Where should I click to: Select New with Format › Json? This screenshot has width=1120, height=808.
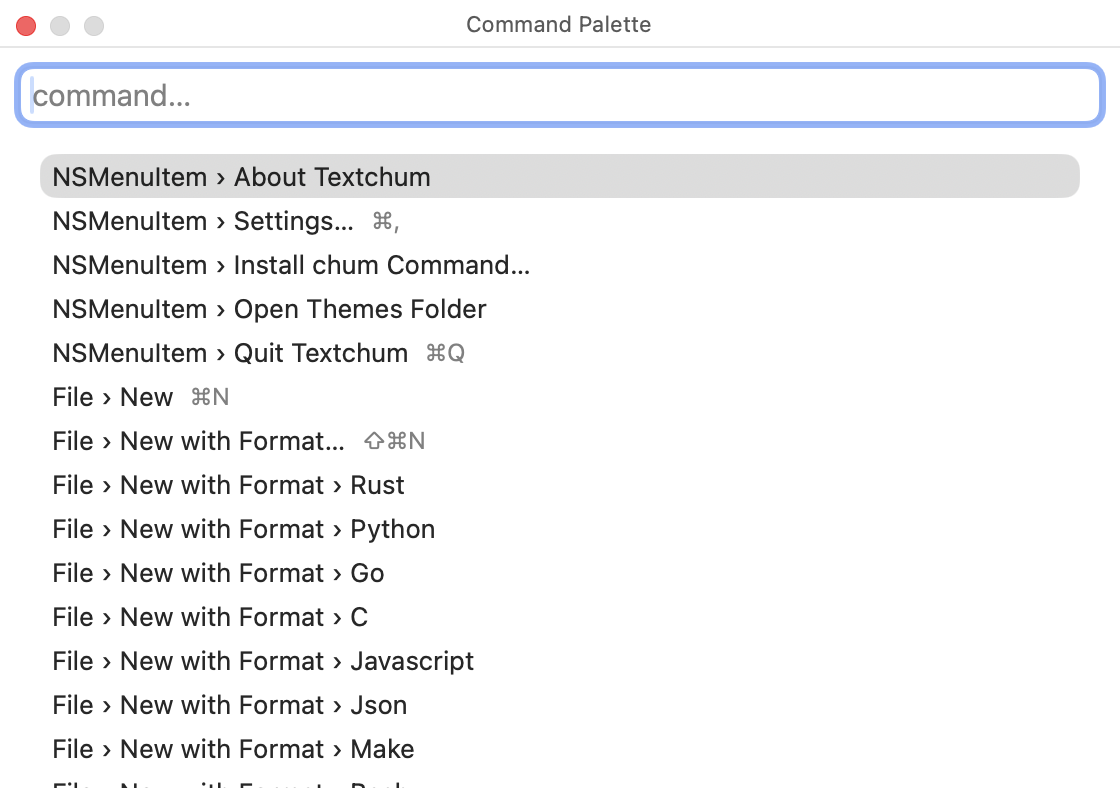coord(560,705)
